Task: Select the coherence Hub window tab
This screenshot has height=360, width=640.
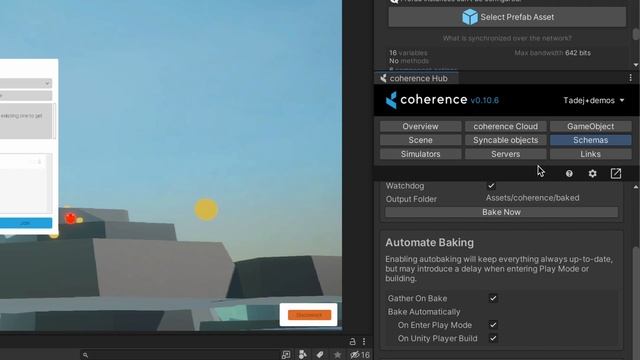Action: tap(416, 78)
